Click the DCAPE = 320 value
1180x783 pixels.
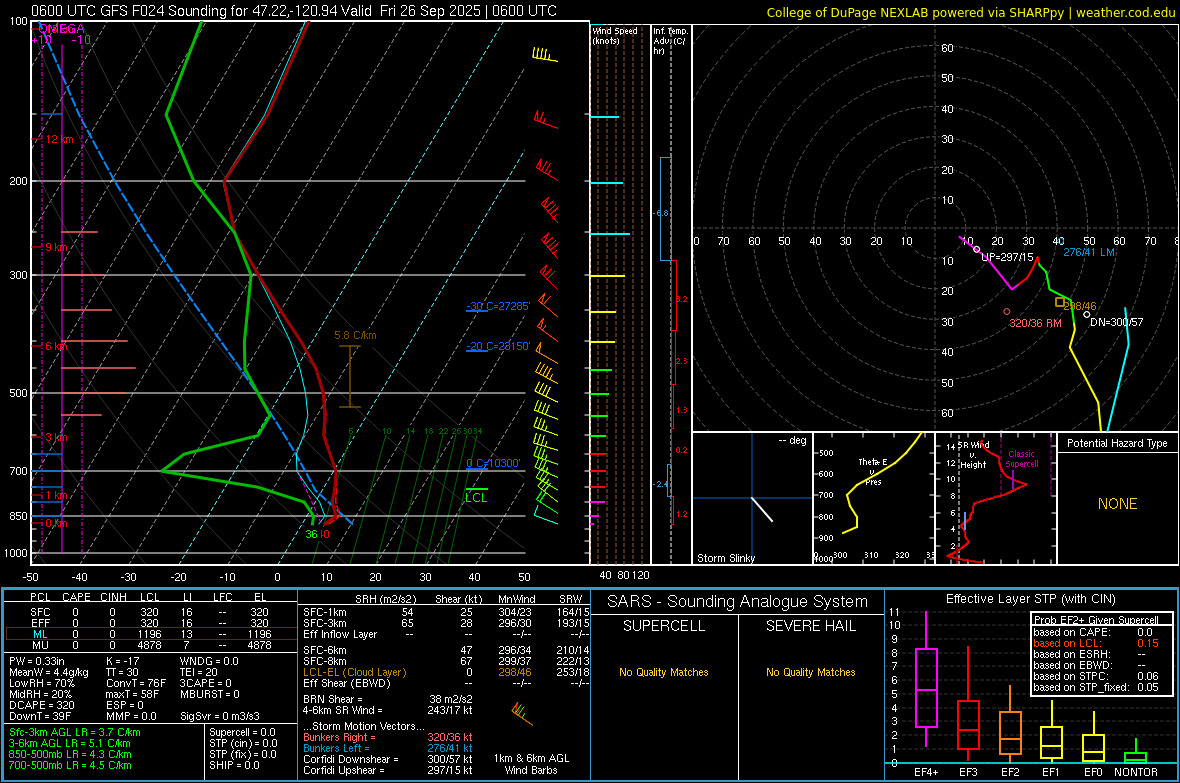point(41,705)
